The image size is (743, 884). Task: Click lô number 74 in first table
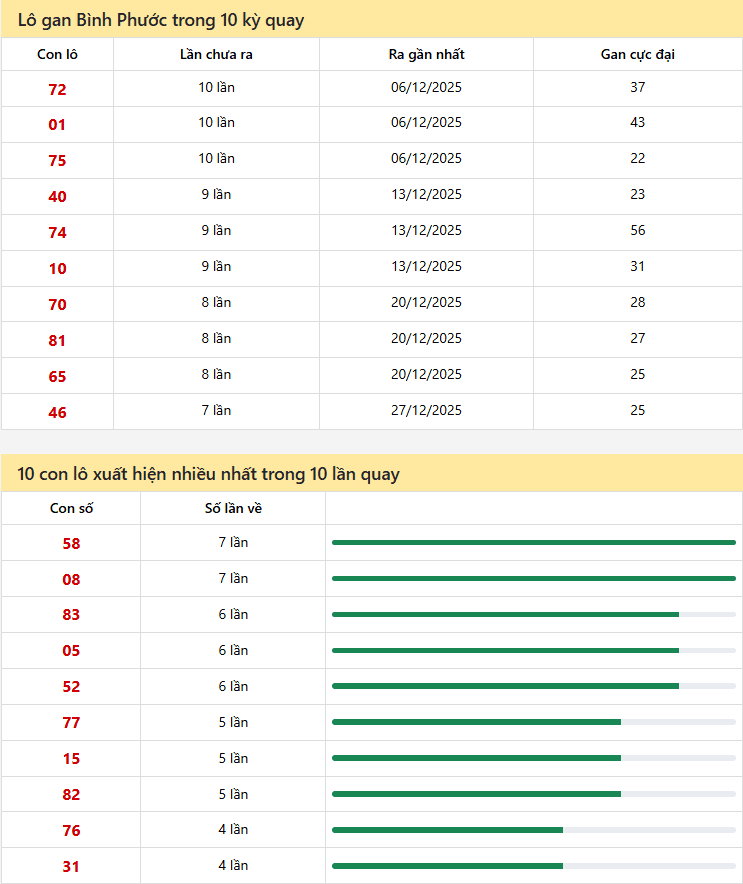pos(57,232)
